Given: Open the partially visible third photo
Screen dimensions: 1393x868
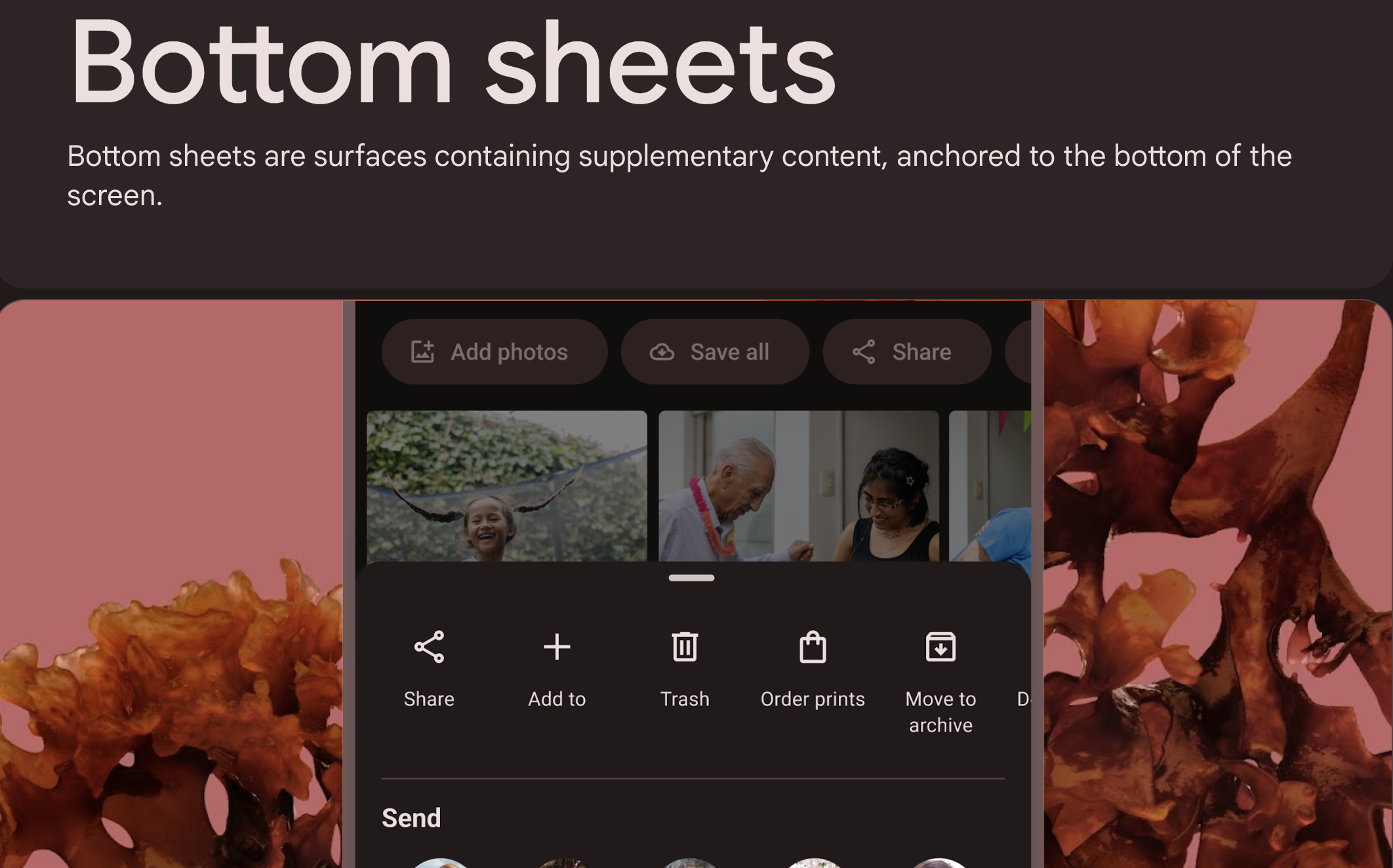Looking at the screenshot, I should point(990,485).
